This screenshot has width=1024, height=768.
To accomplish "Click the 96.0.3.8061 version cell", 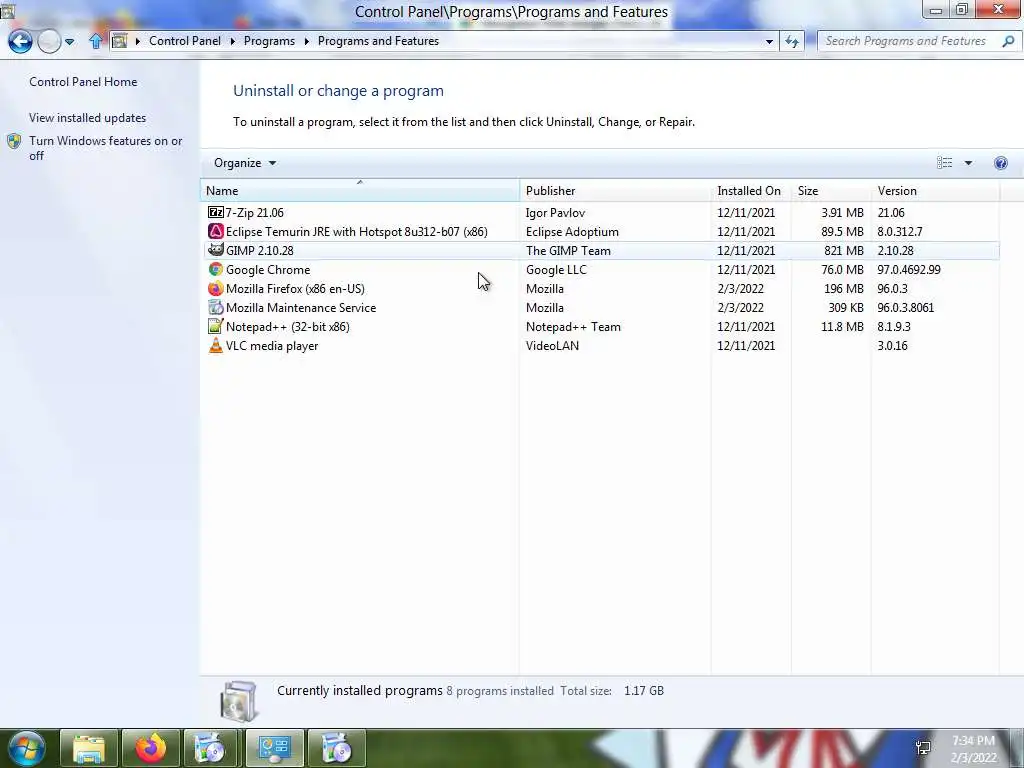I will [906, 307].
